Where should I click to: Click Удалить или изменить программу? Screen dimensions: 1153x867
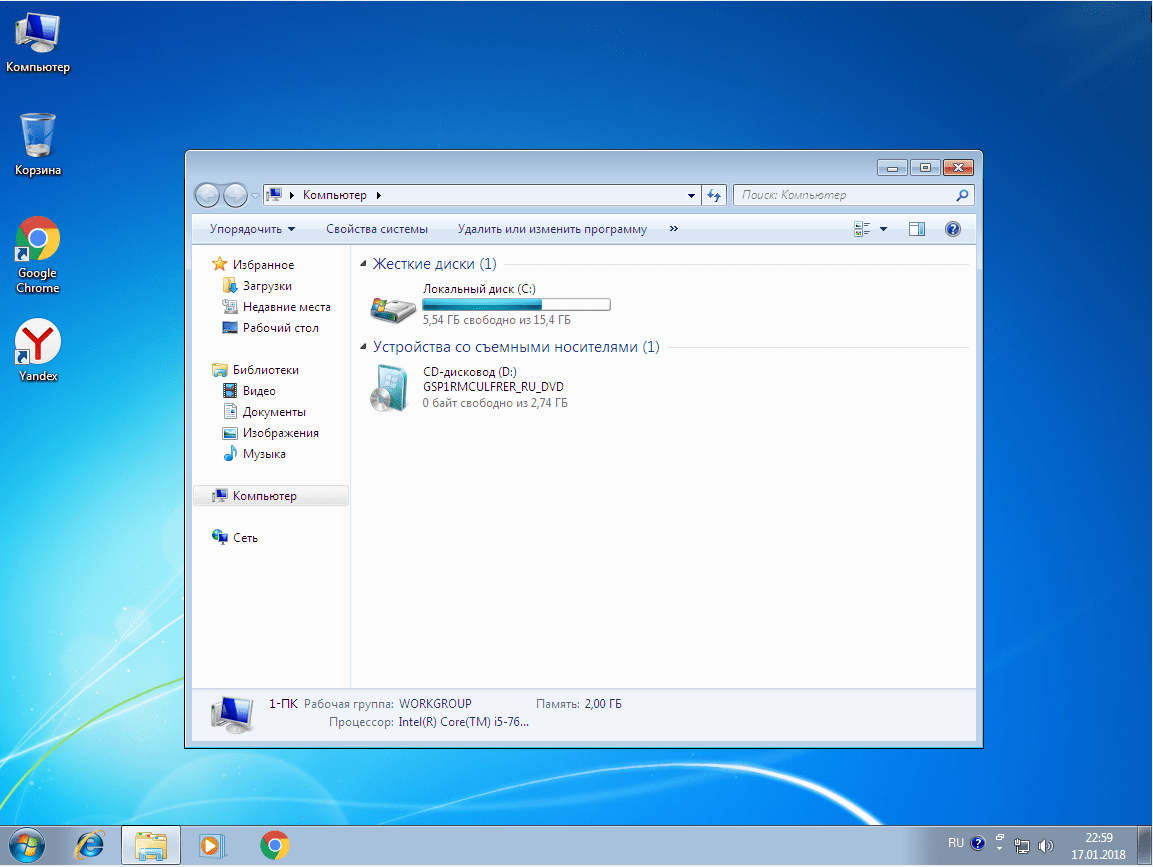pyautogui.click(x=552, y=229)
